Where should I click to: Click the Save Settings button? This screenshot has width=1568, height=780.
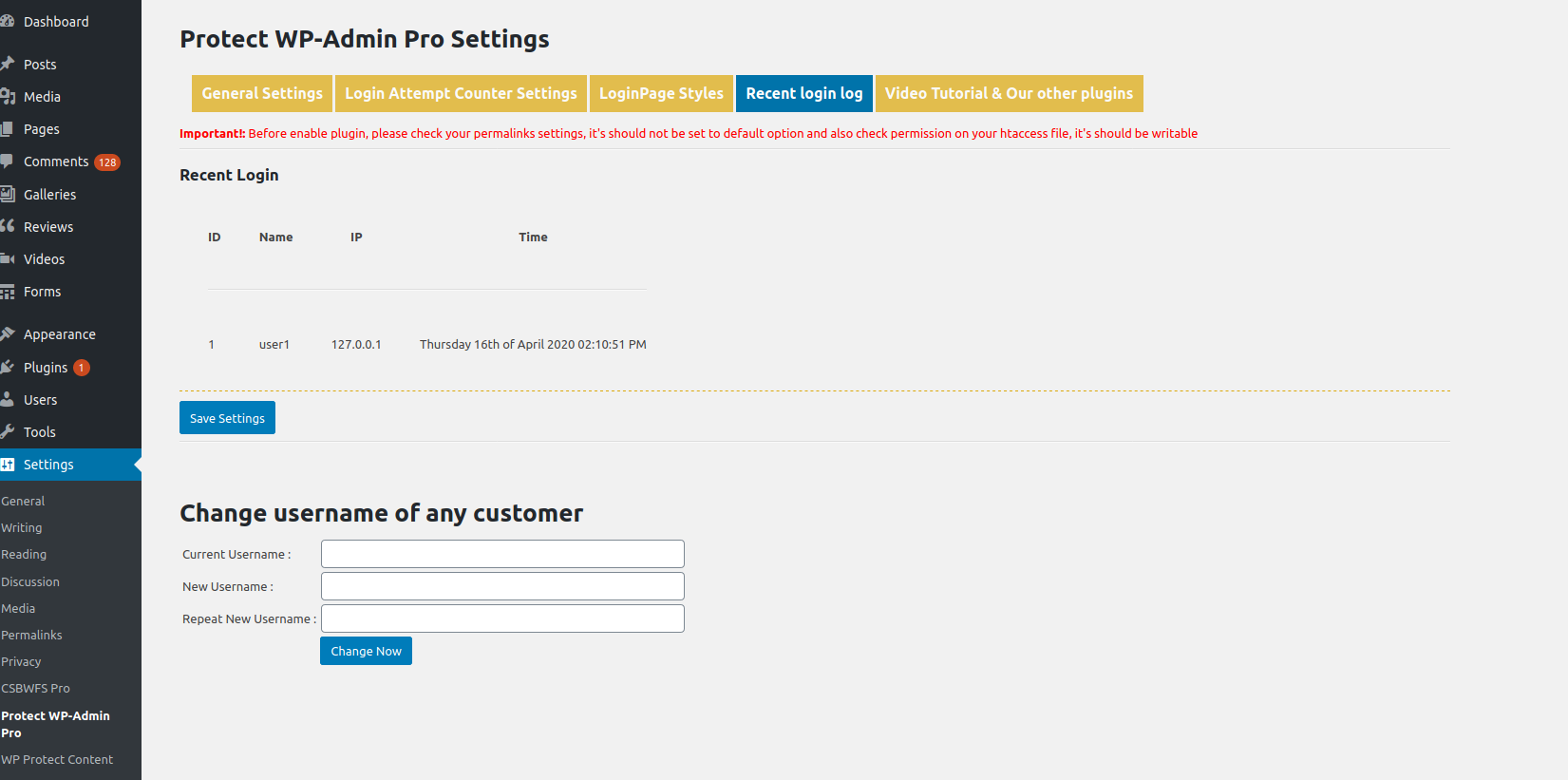coord(227,418)
